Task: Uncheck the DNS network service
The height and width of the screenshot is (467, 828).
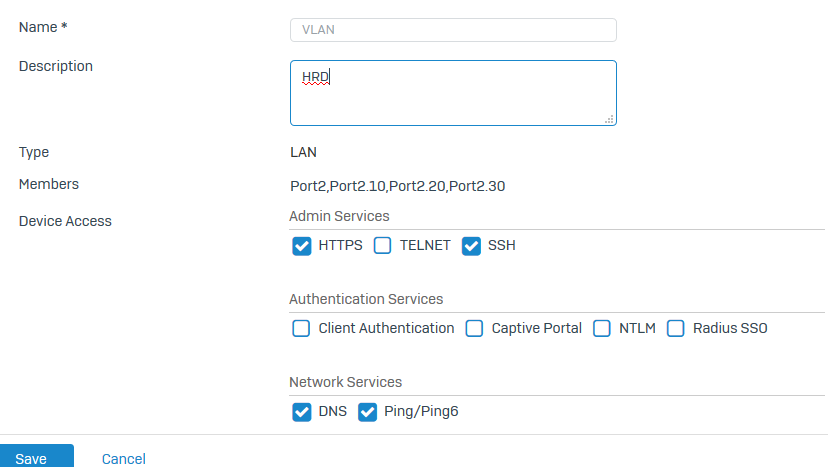Action: [301, 412]
